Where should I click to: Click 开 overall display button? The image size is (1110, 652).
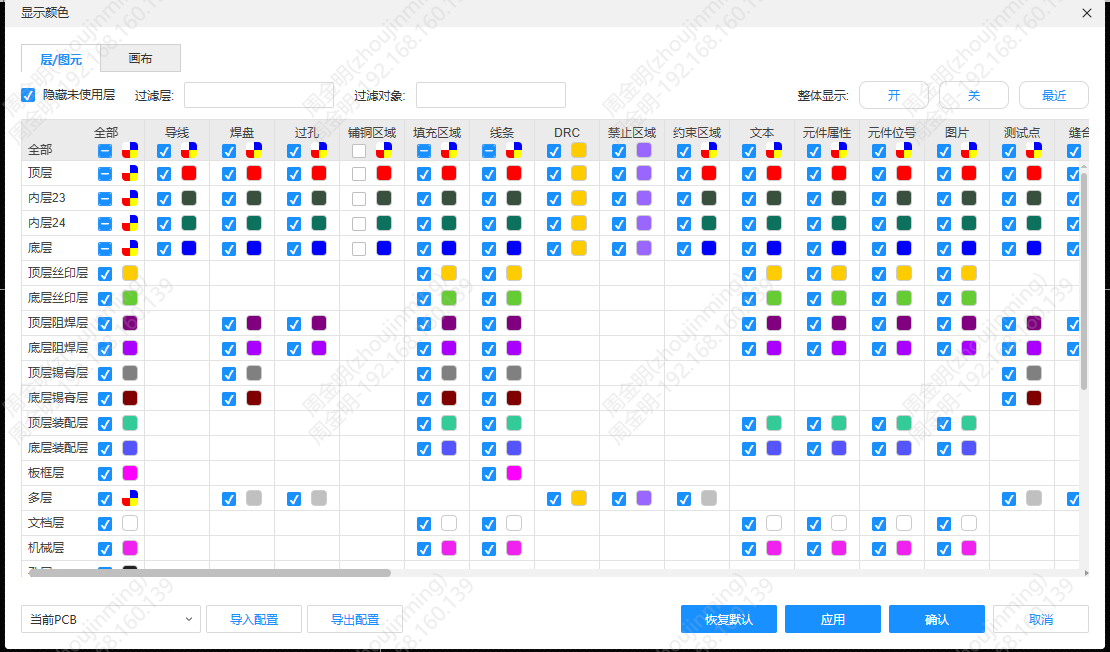tap(894, 96)
